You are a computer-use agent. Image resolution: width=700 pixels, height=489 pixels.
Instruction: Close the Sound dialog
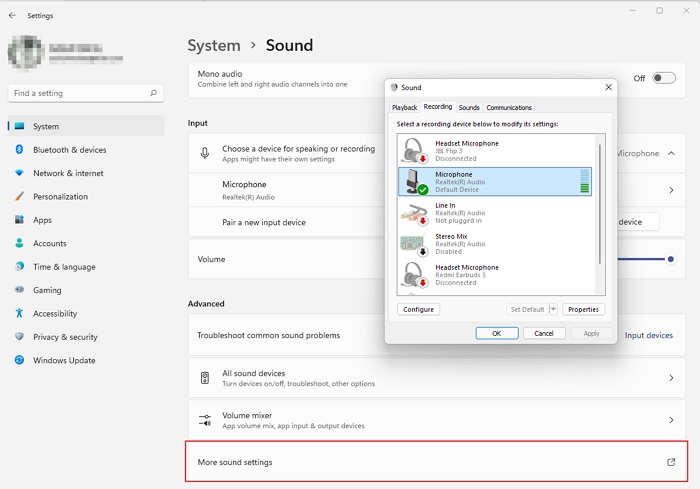(x=608, y=87)
